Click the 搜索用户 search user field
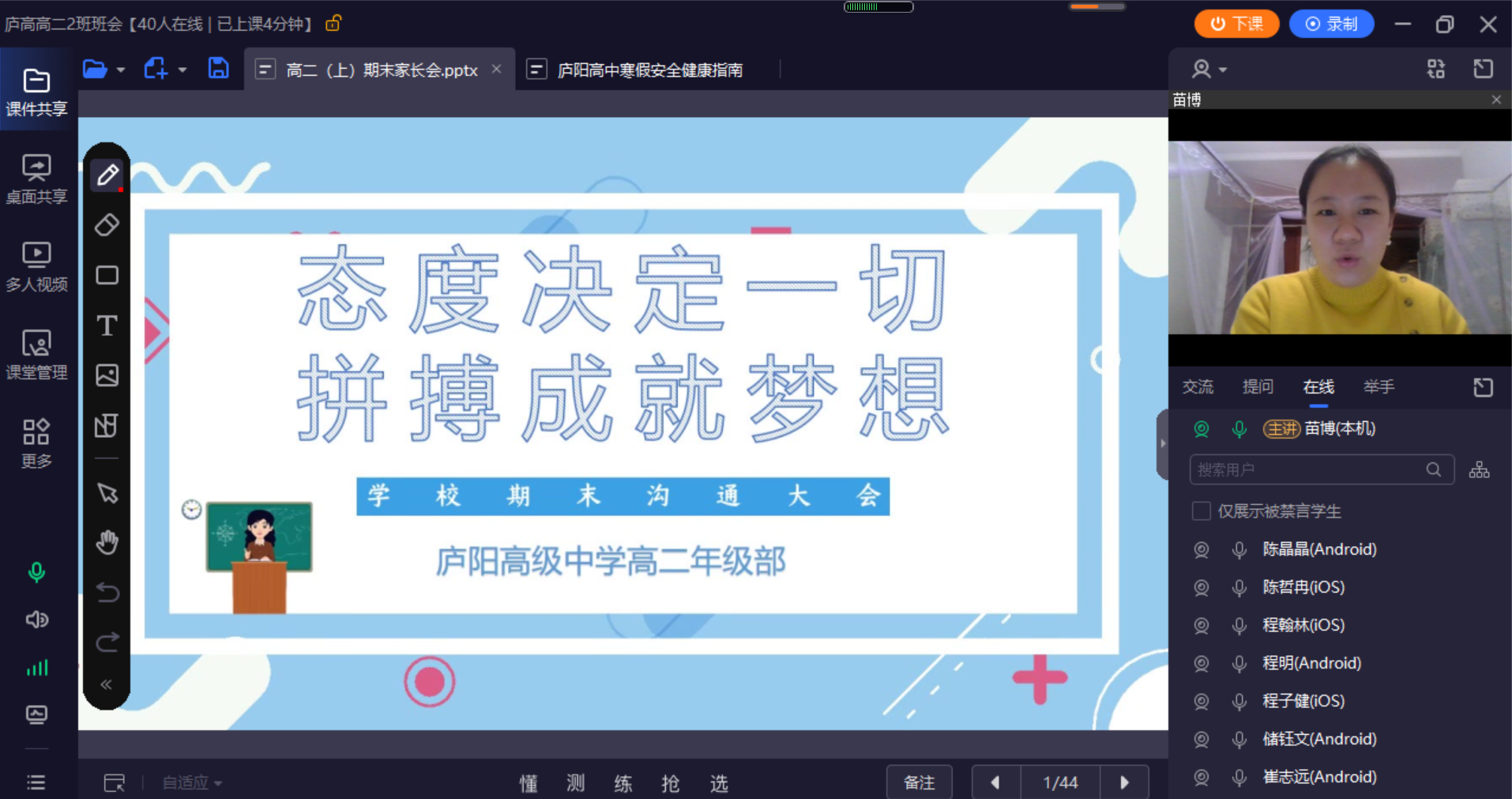The image size is (1512, 799). coord(1322,470)
